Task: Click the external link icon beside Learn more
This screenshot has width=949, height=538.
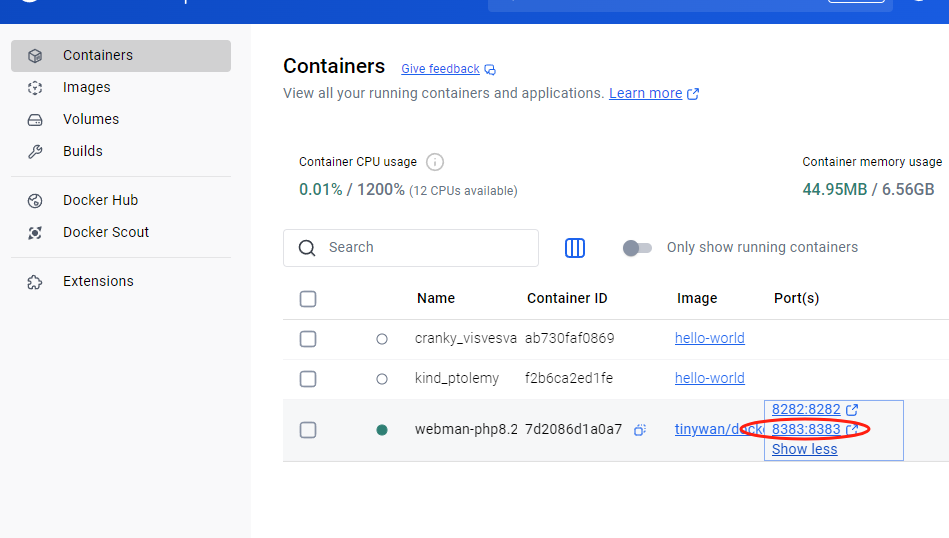Action: [x=693, y=94]
